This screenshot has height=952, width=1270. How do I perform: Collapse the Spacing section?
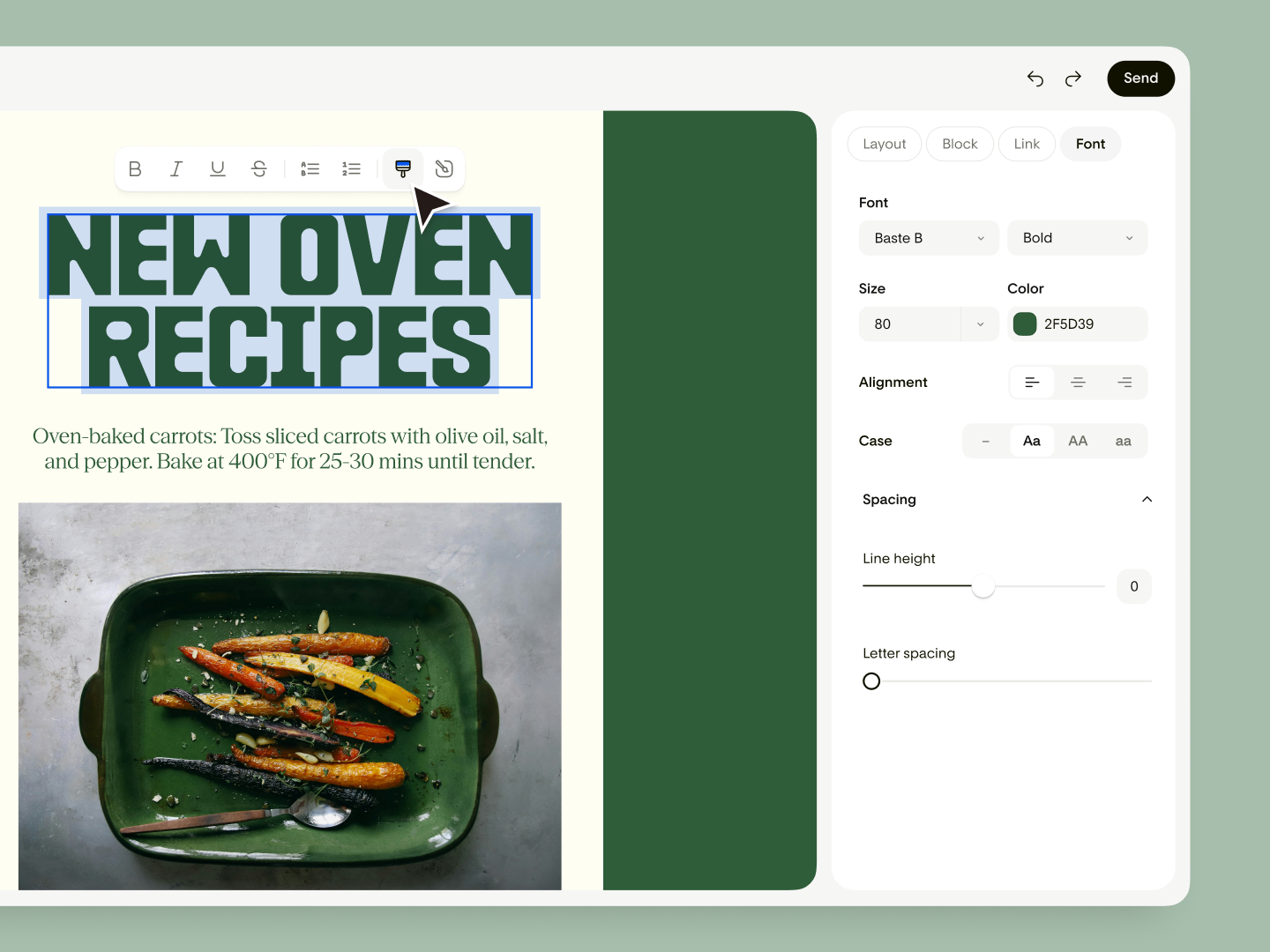click(1147, 500)
